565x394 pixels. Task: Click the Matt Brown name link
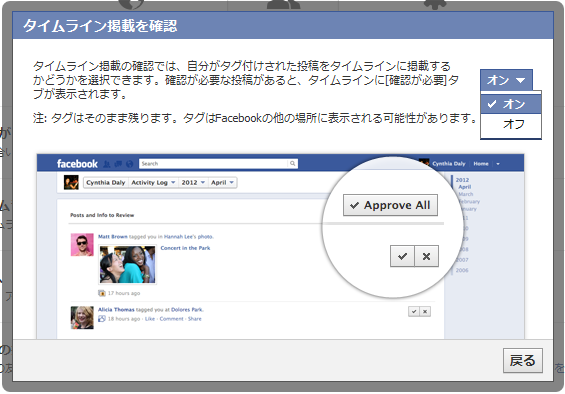point(112,236)
